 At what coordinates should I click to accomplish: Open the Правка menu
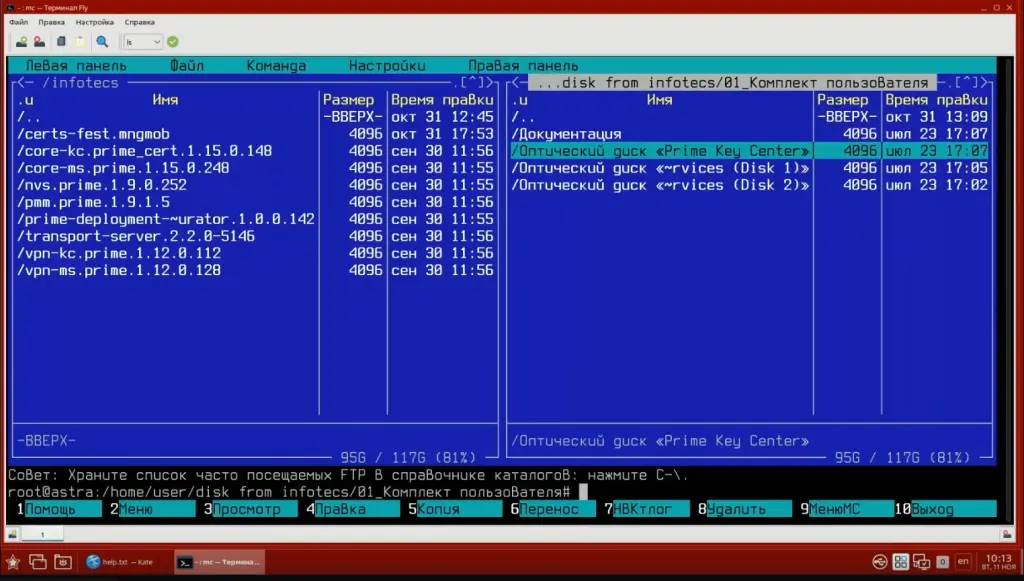tap(51, 22)
